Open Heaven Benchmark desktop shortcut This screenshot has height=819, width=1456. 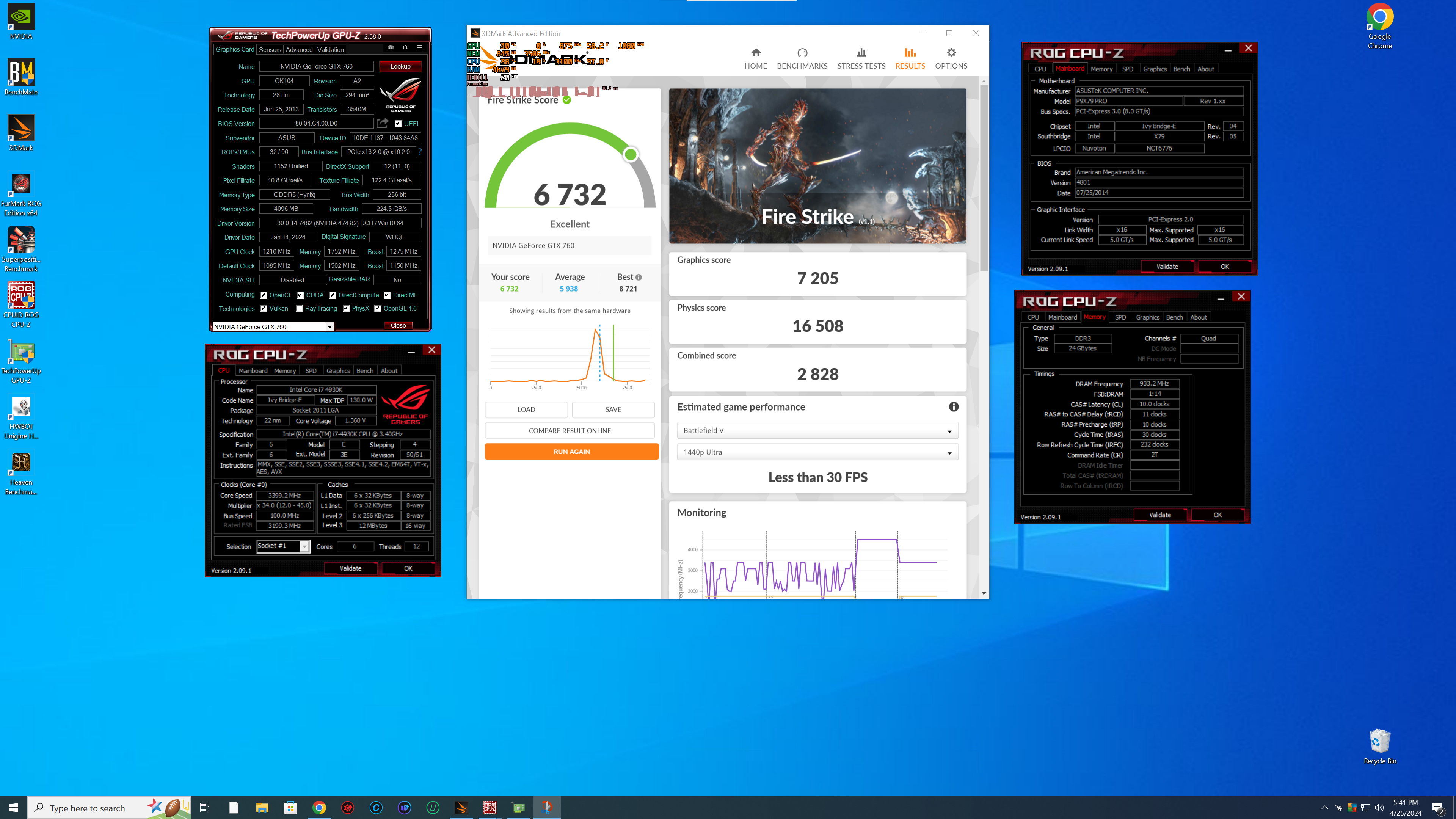[21, 474]
